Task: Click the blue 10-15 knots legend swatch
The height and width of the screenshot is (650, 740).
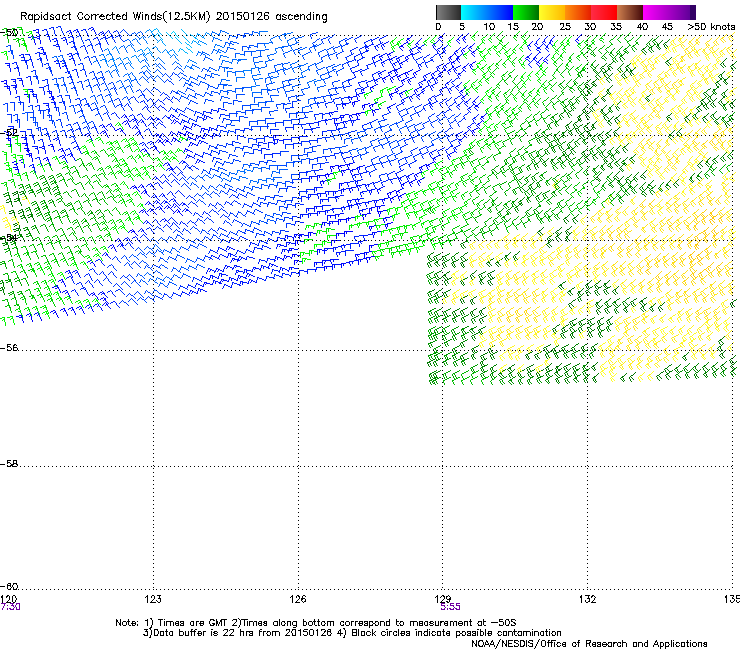Action: click(x=500, y=12)
